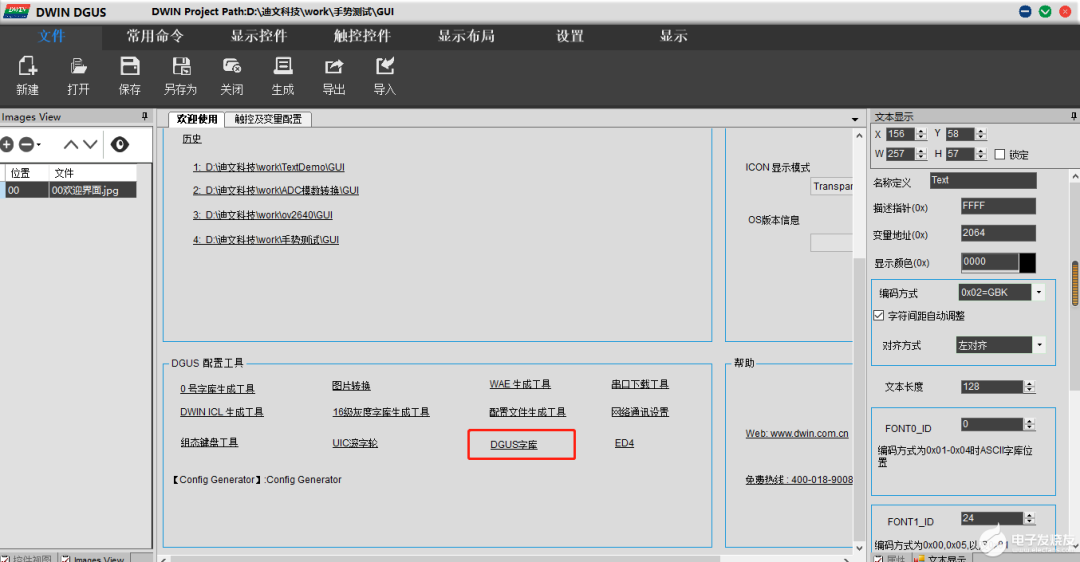1080x562 pixels.
Task: Open the 显示 menu tab
Action: [674, 36]
